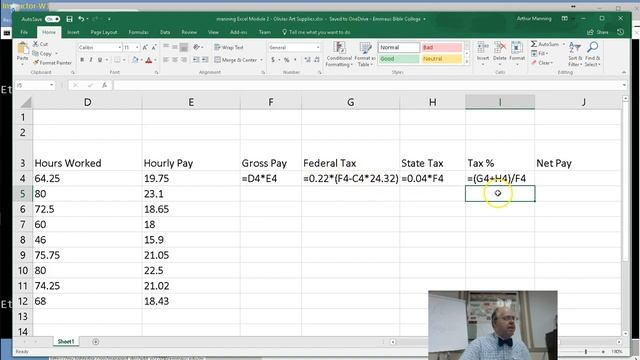Click the Fill Color bucket icon

click(x=135, y=60)
